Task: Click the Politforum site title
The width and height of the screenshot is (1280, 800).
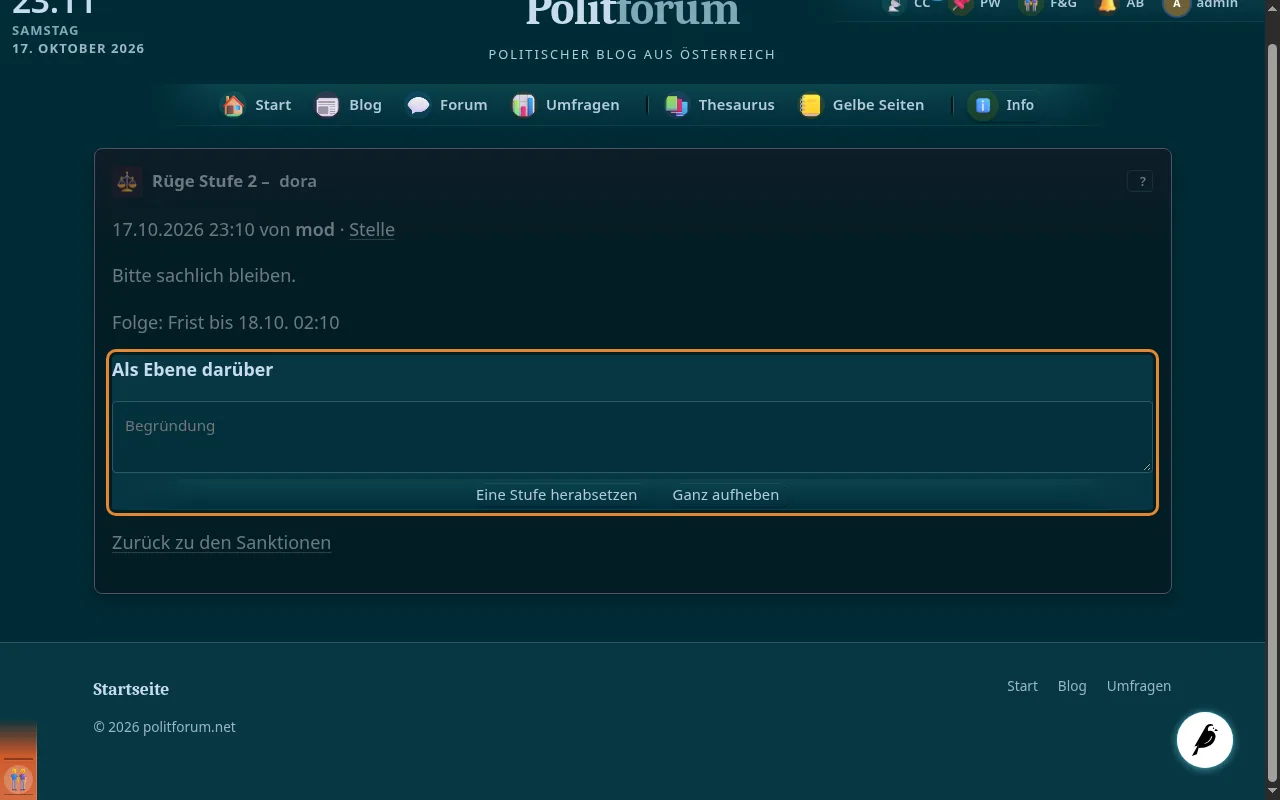Action: coord(632,12)
